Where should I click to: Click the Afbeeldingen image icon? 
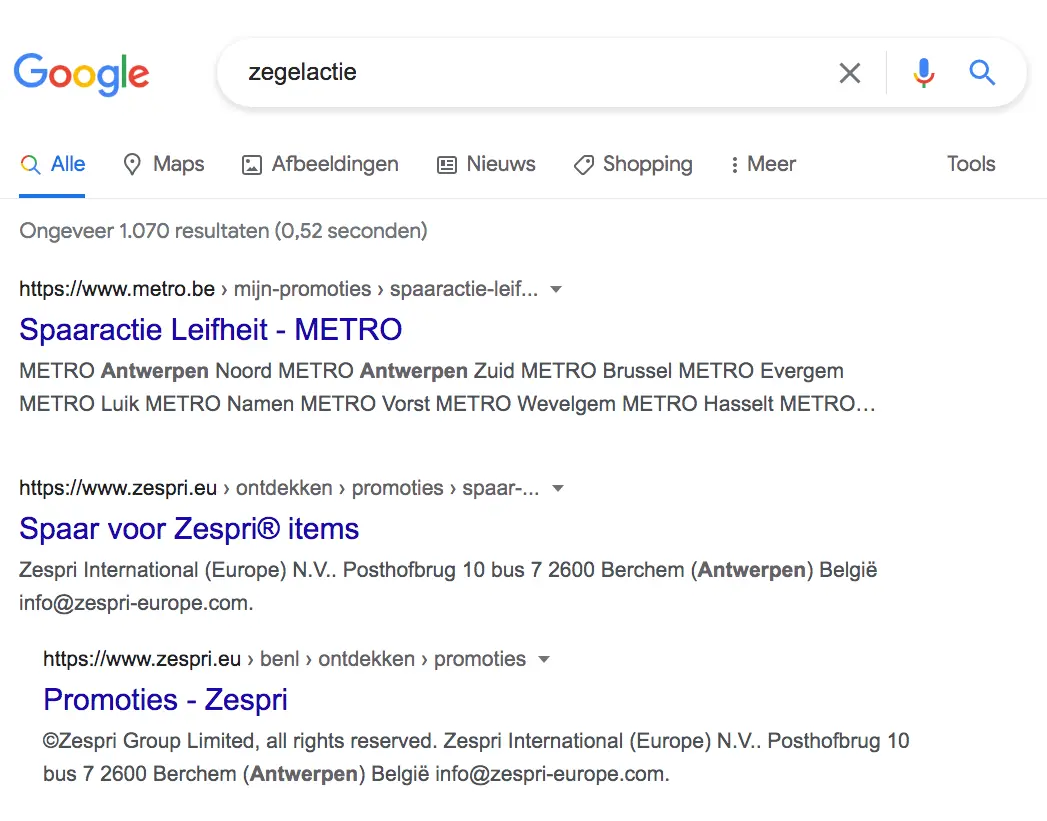coord(250,163)
